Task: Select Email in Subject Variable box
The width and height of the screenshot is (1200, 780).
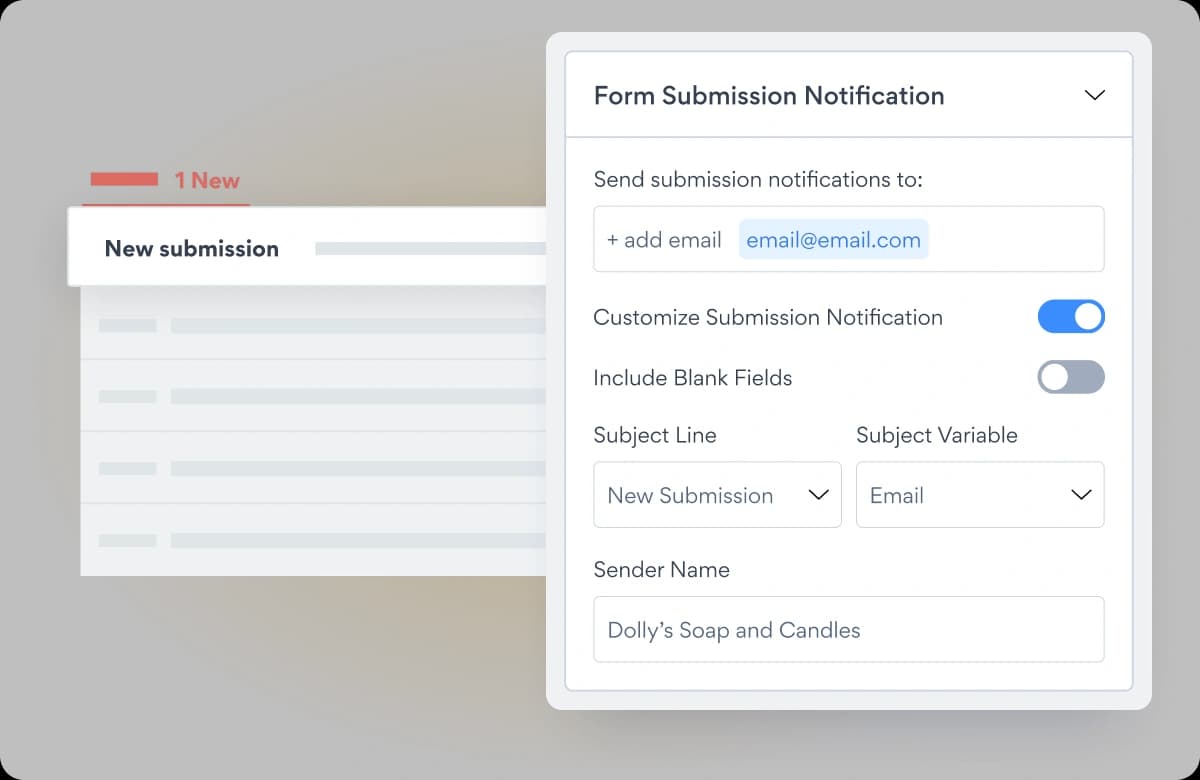Action: click(897, 495)
